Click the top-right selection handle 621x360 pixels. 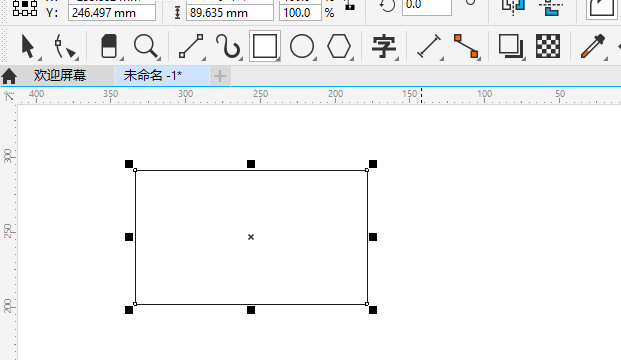373,164
